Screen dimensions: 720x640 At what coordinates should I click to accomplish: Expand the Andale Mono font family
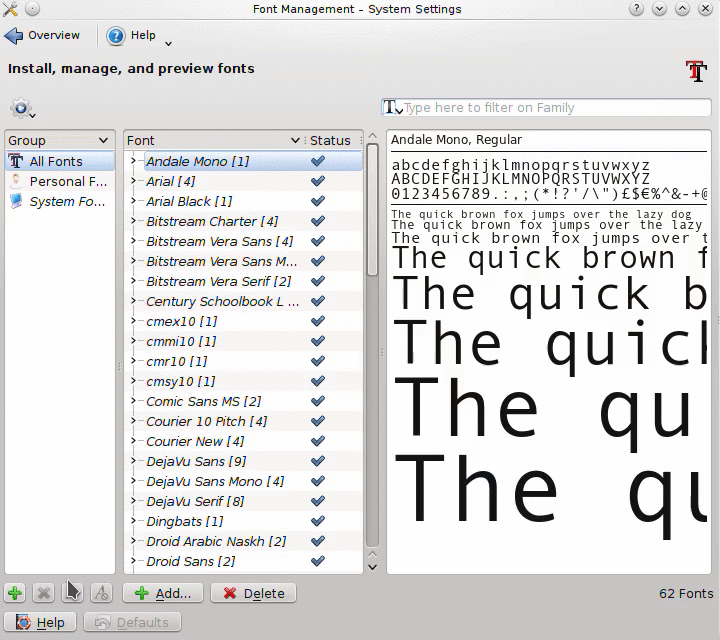[133, 161]
